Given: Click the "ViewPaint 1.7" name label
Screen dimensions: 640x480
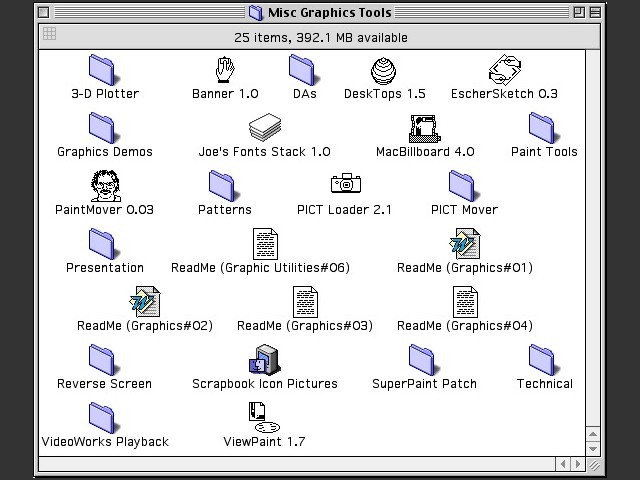Looking at the screenshot, I should tap(264, 442).
